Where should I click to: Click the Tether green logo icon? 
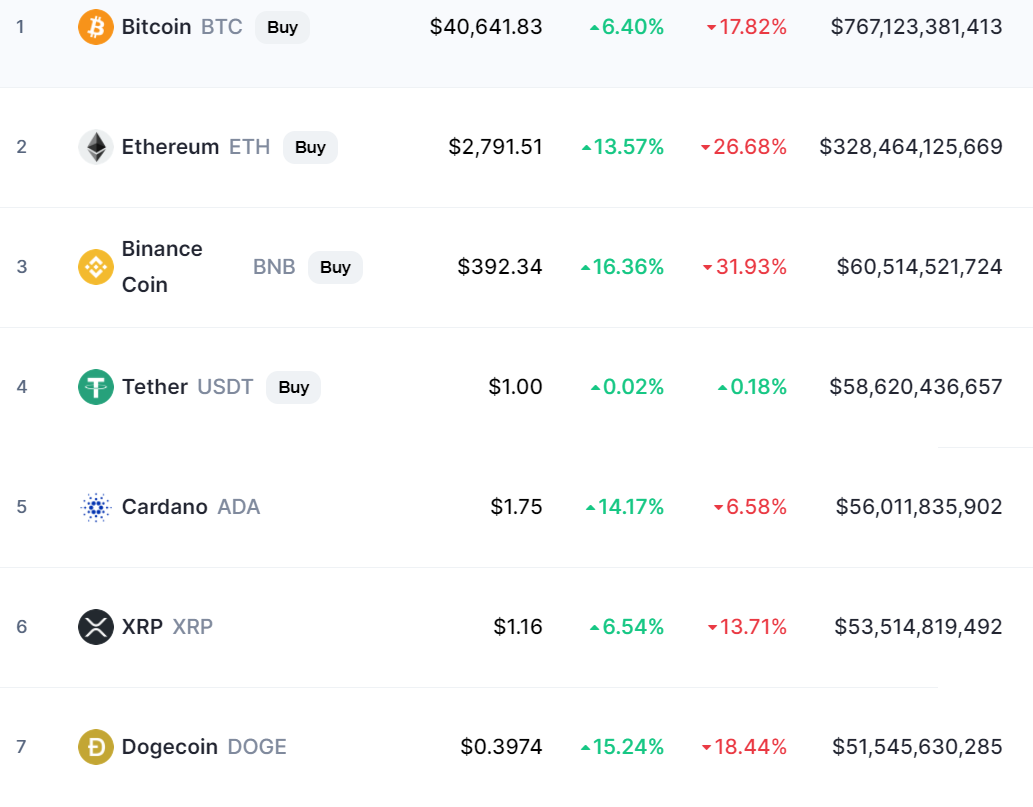(96, 387)
